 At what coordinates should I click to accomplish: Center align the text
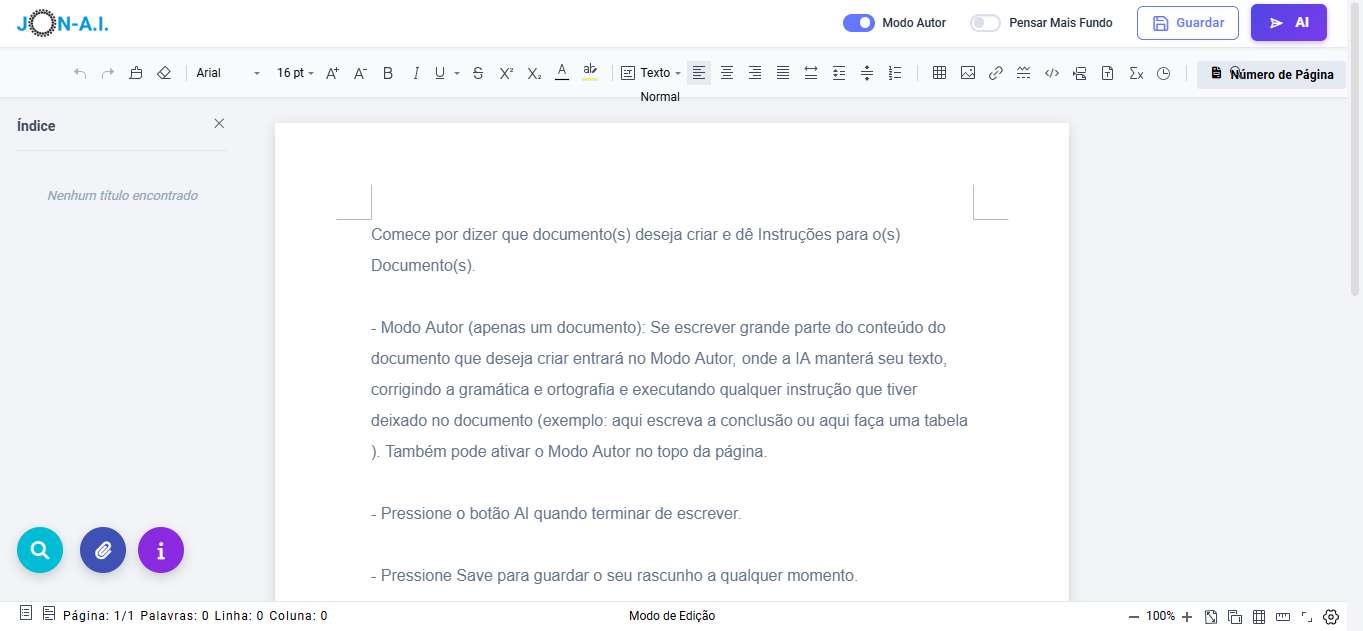[x=727, y=73]
